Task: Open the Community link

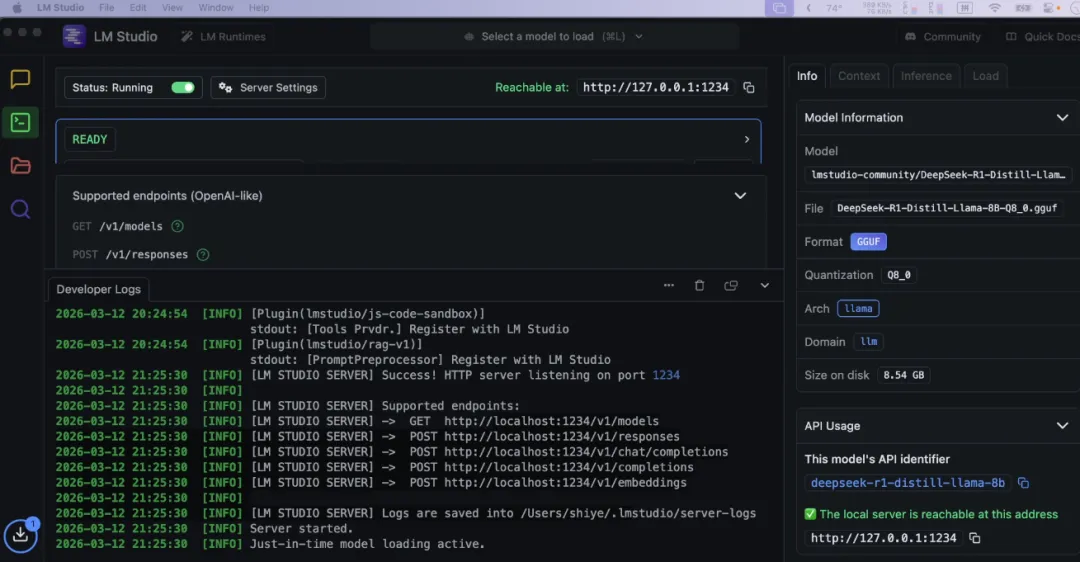Action: coord(943,37)
